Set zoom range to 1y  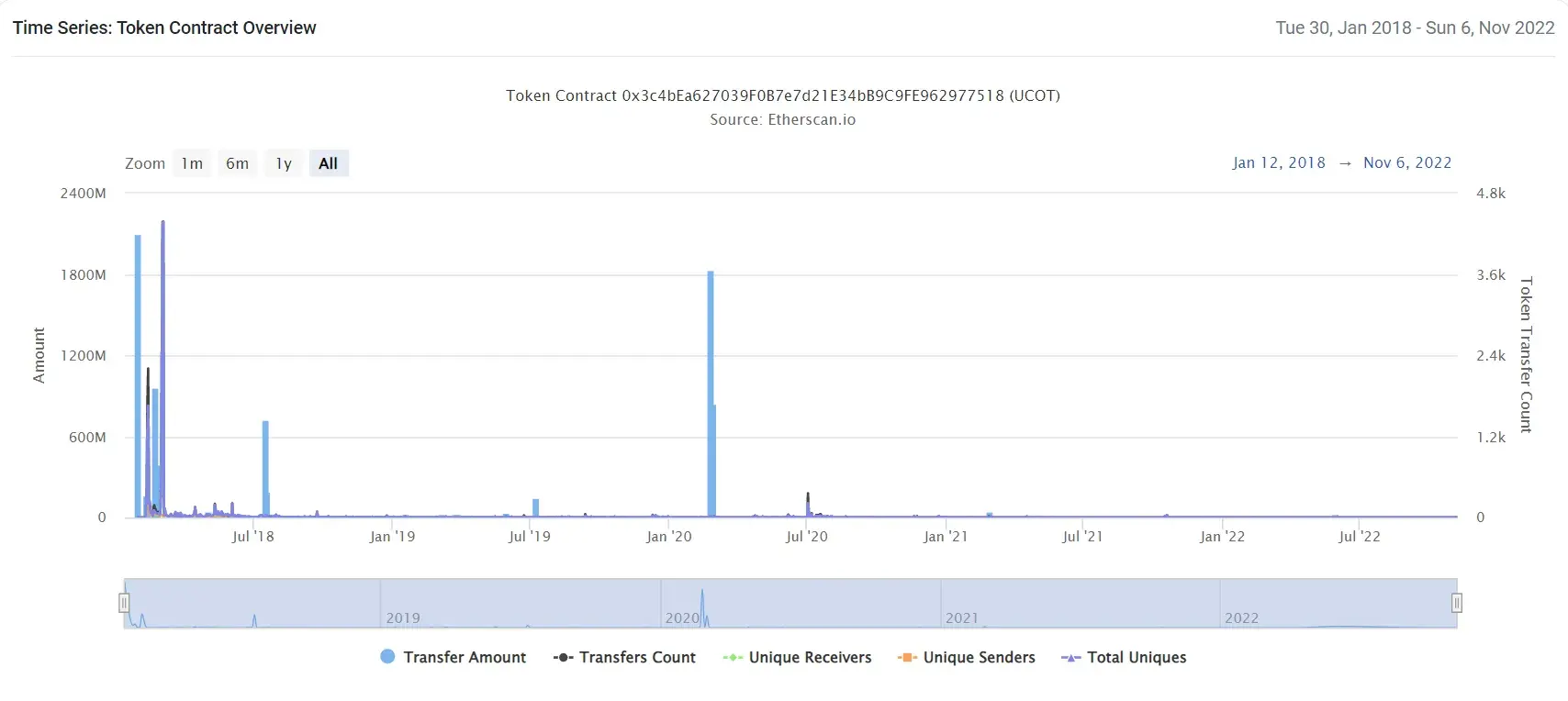coord(284,163)
